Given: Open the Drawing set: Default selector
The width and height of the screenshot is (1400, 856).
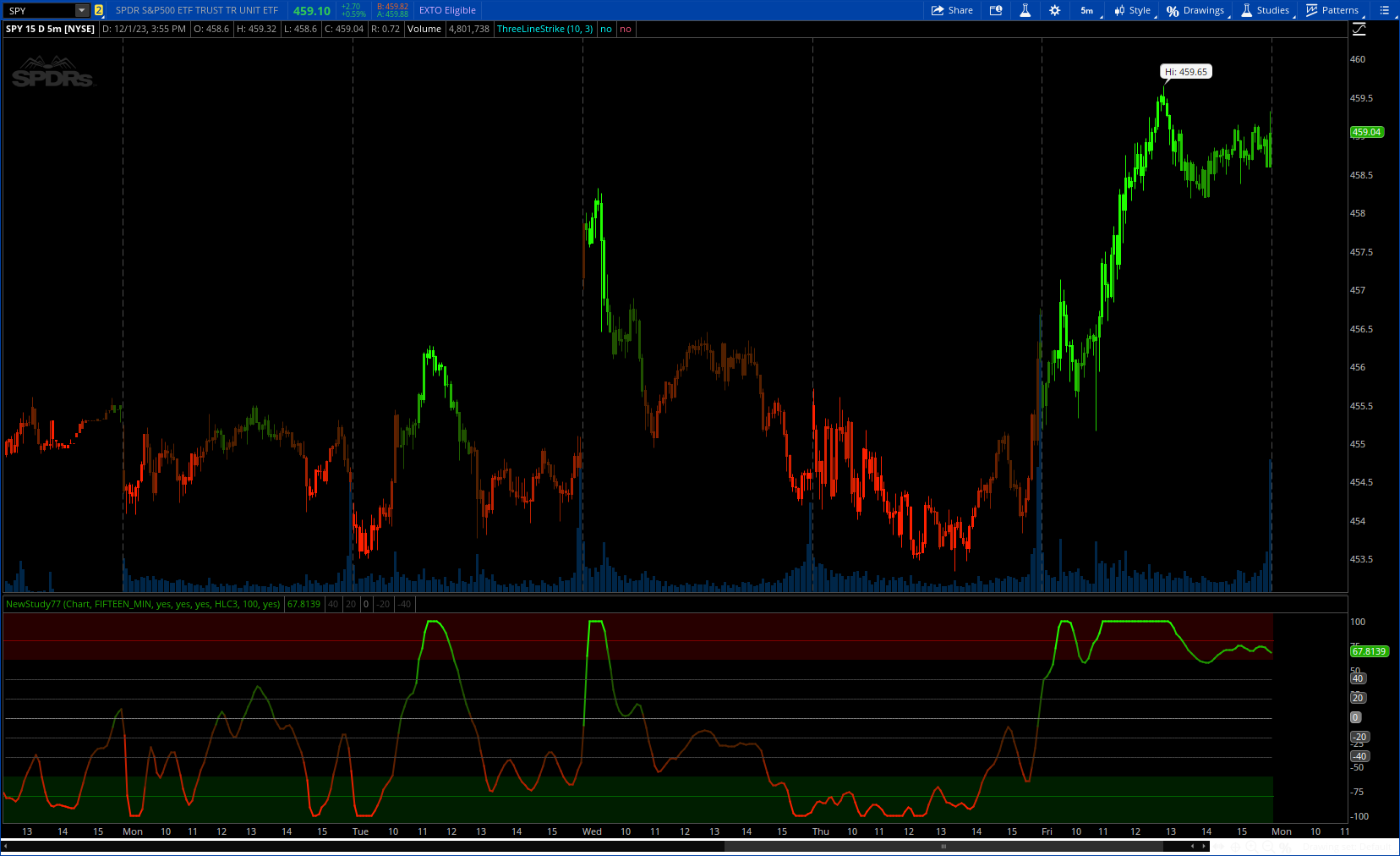Looking at the screenshot, I should point(1347,847).
